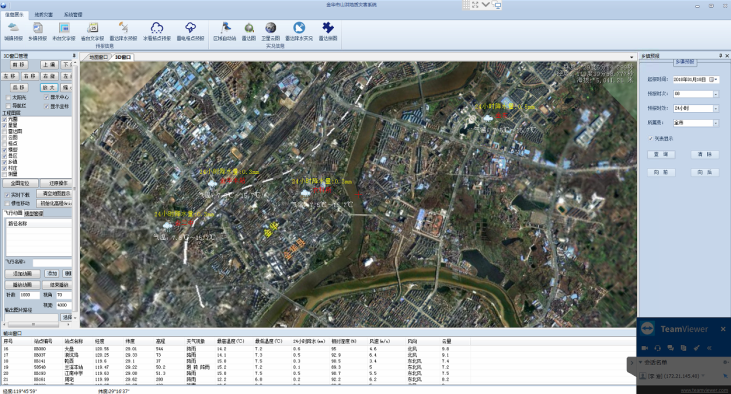Show the 卫星云图 globe icon
731x394 pixels.
click(270, 28)
